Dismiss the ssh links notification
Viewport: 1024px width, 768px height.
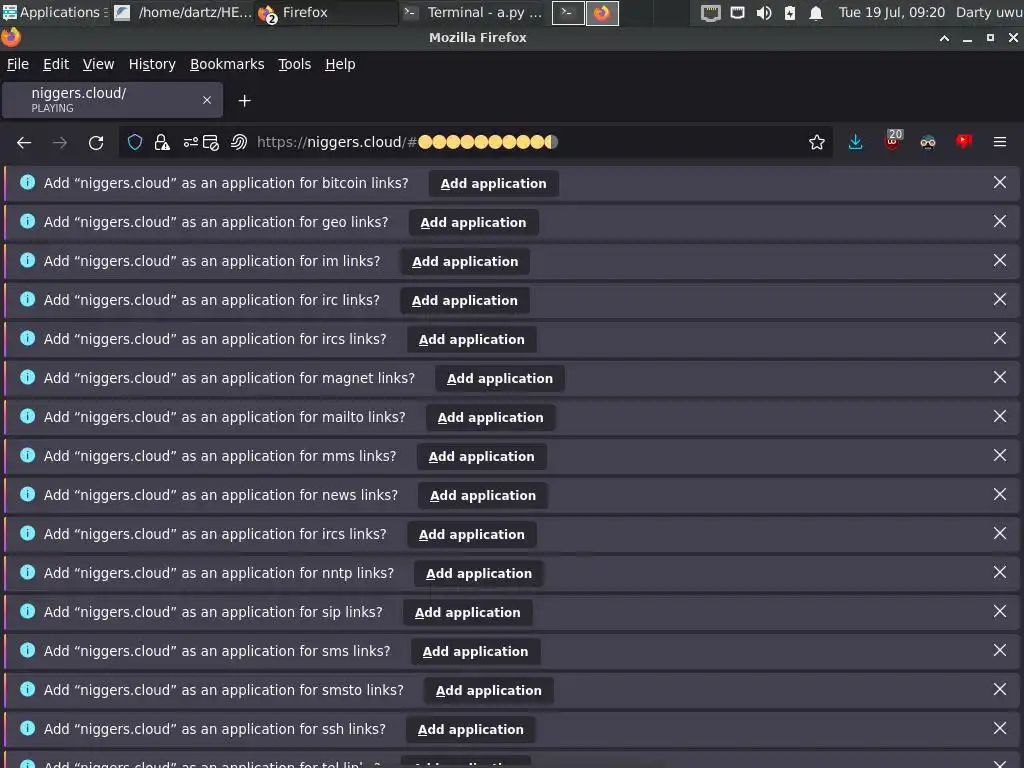[1000, 728]
